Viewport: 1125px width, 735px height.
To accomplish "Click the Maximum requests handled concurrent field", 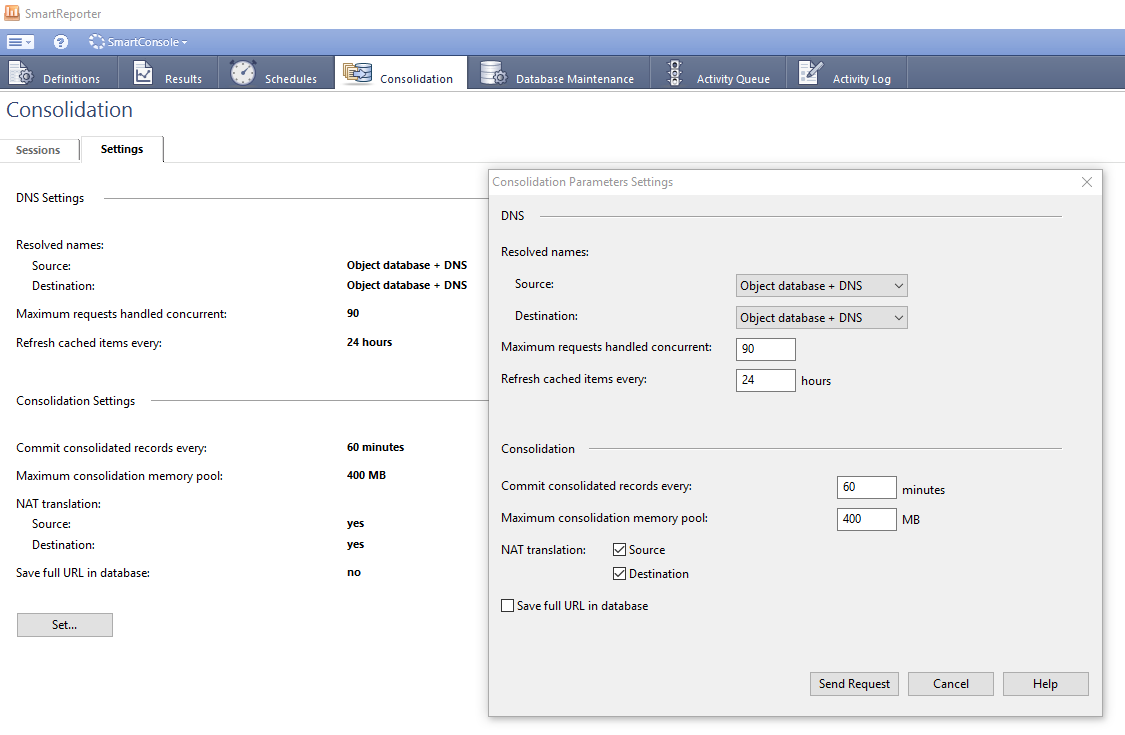I will click(766, 349).
